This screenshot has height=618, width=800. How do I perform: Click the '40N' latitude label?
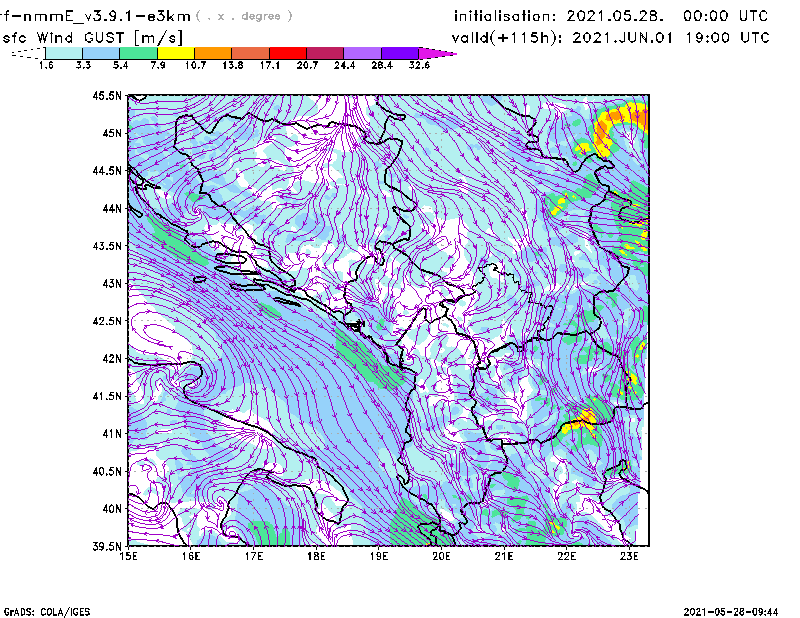click(x=112, y=509)
